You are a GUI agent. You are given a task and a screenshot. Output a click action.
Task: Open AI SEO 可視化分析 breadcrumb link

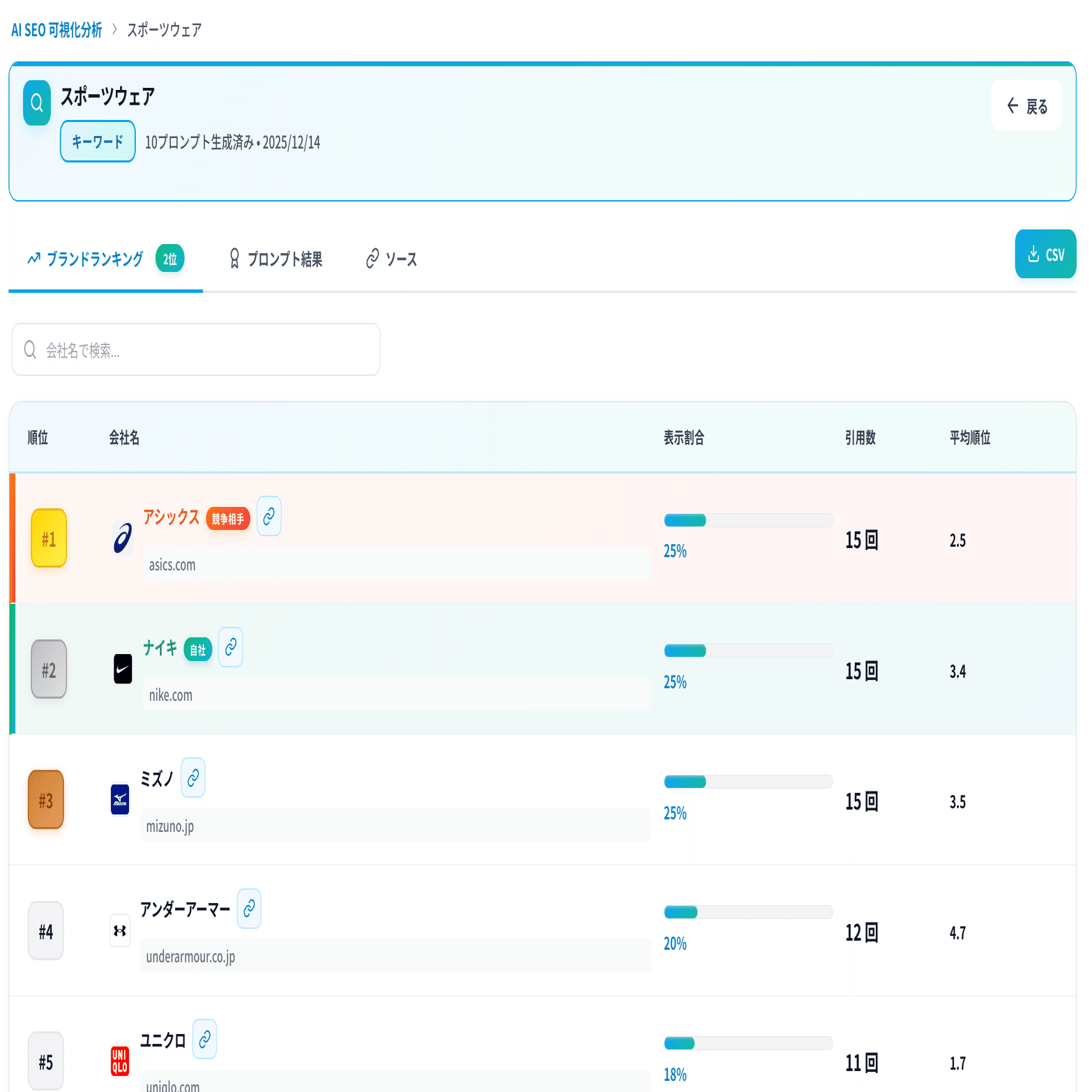click(56, 30)
